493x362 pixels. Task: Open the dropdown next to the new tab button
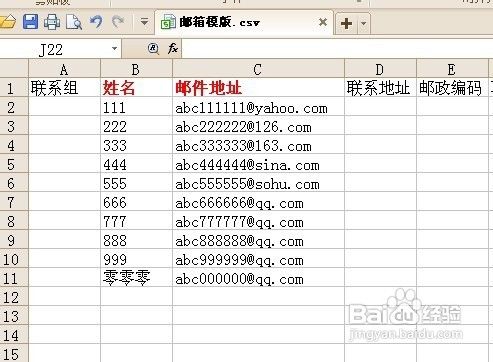[364, 23]
